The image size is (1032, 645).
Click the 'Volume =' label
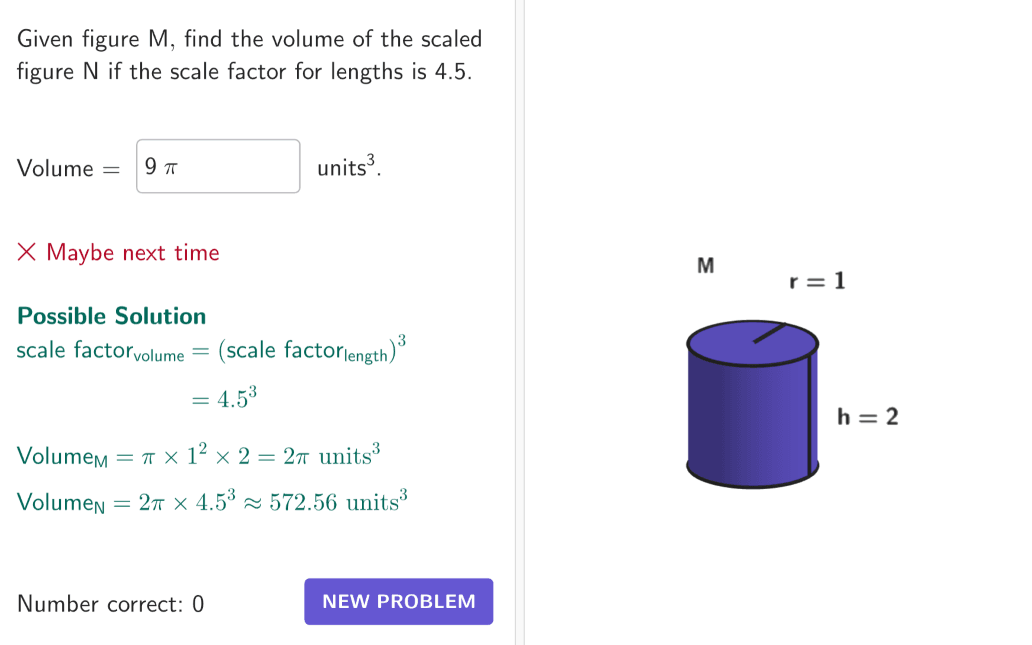68,168
